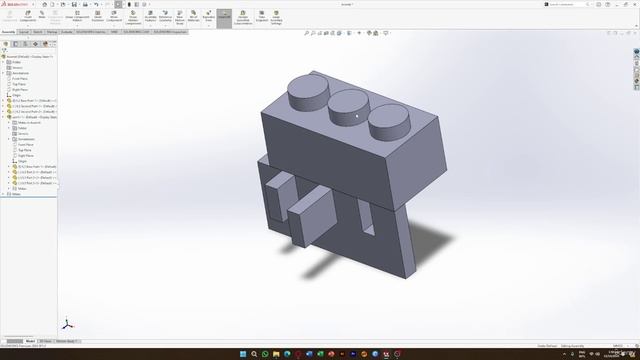Select the top-level Front Plane
This screenshot has width=640, height=360.
(20, 79)
